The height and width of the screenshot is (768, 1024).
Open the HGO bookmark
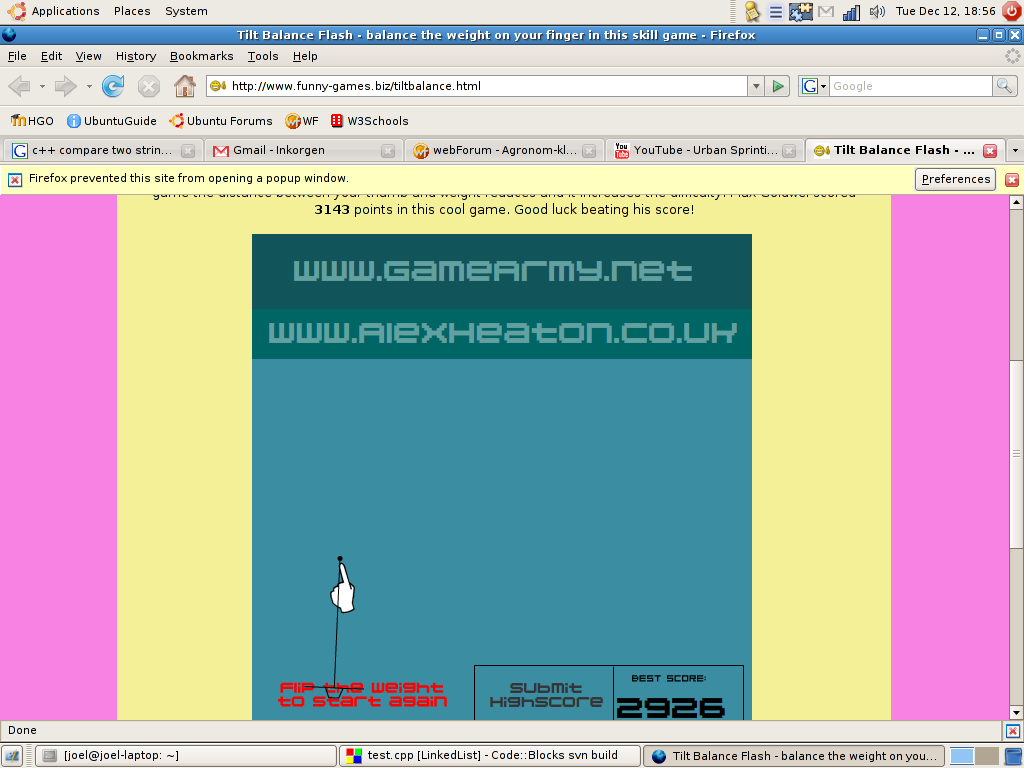tap(32, 121)
